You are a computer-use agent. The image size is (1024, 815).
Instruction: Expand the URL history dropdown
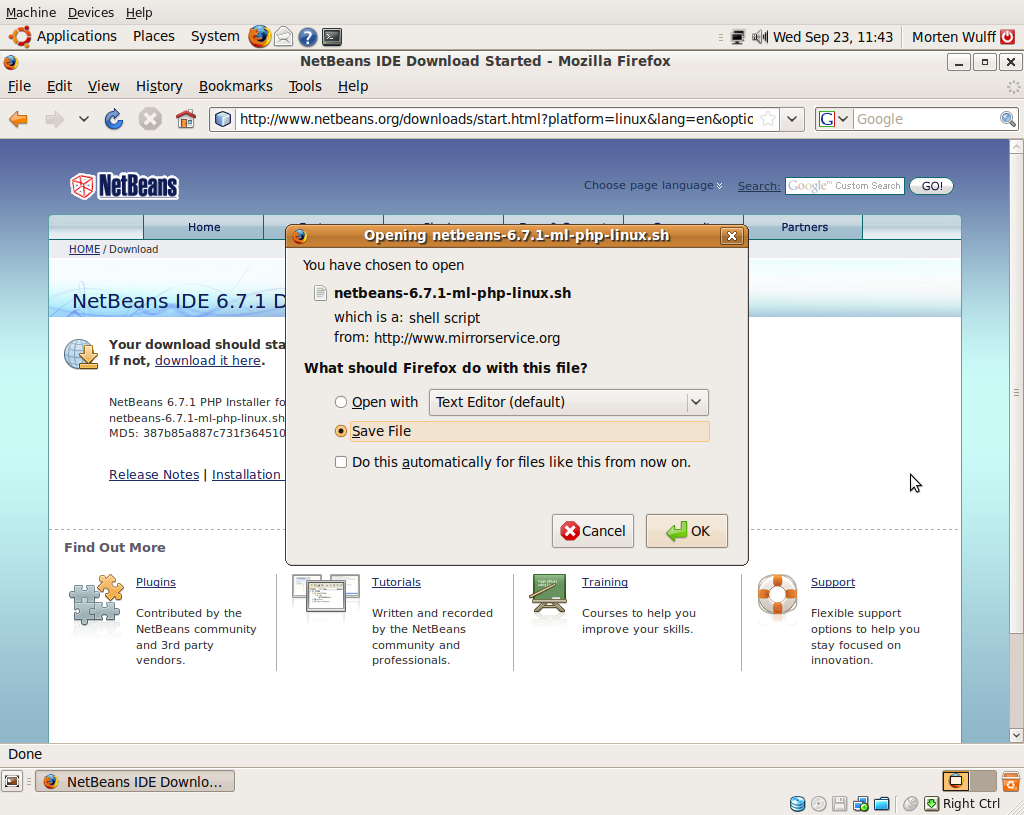click(792, 119)
